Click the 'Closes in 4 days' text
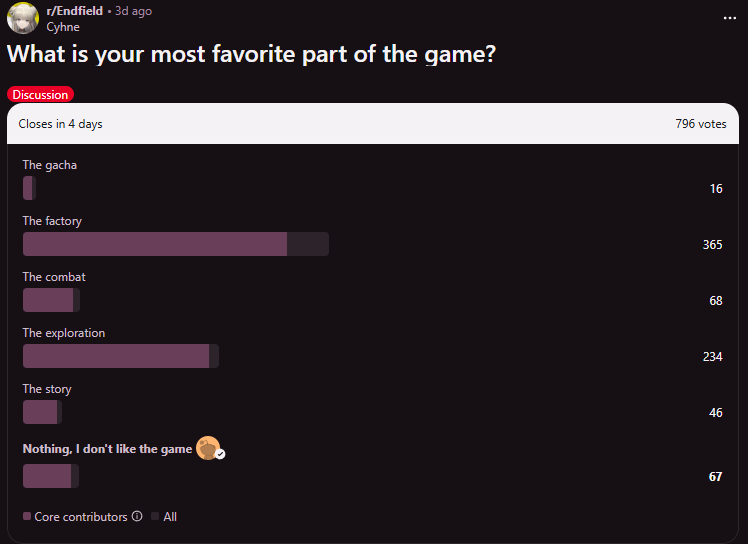This screenshot has width=748, height=544. (x=60, y=124)
